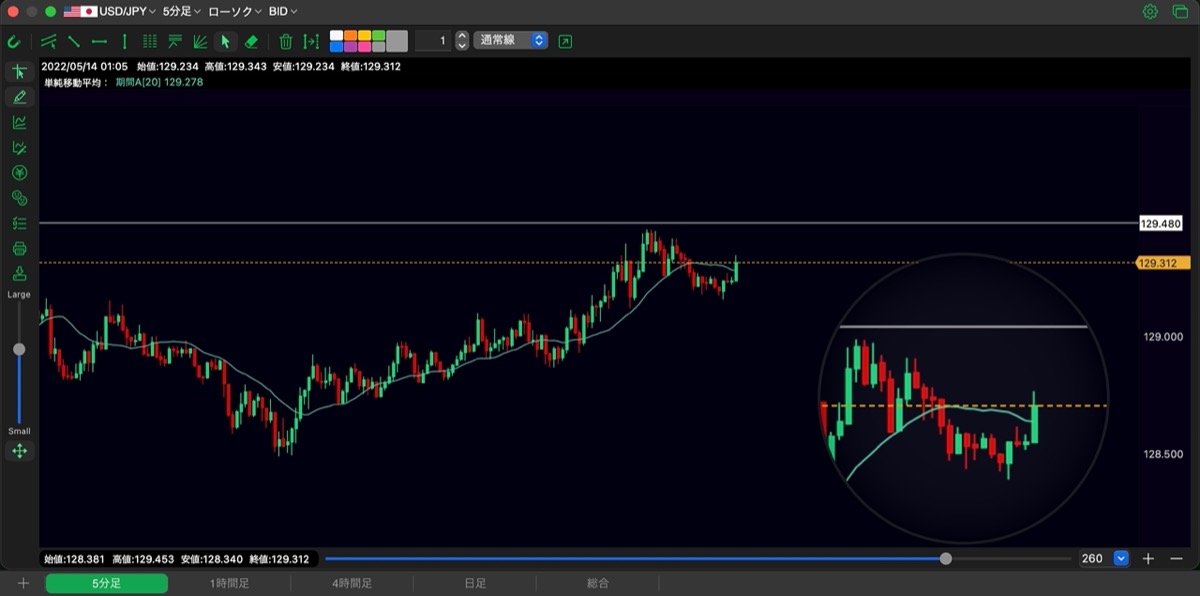Select the diagonal trend line tool
Viewport: 1200px width, 596px height.
(74, 41)
